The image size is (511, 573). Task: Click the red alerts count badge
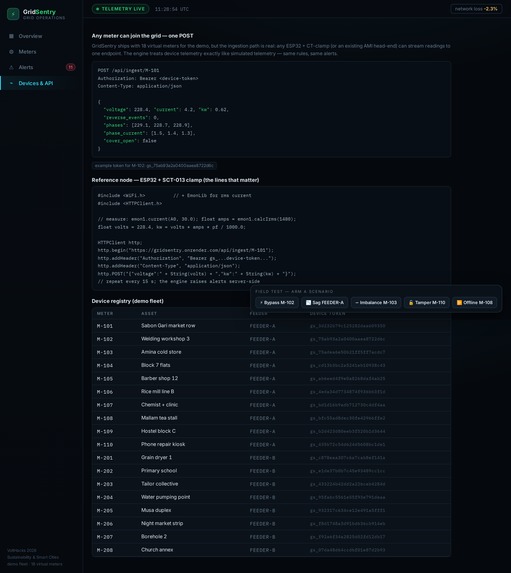[x=71, y=67]
